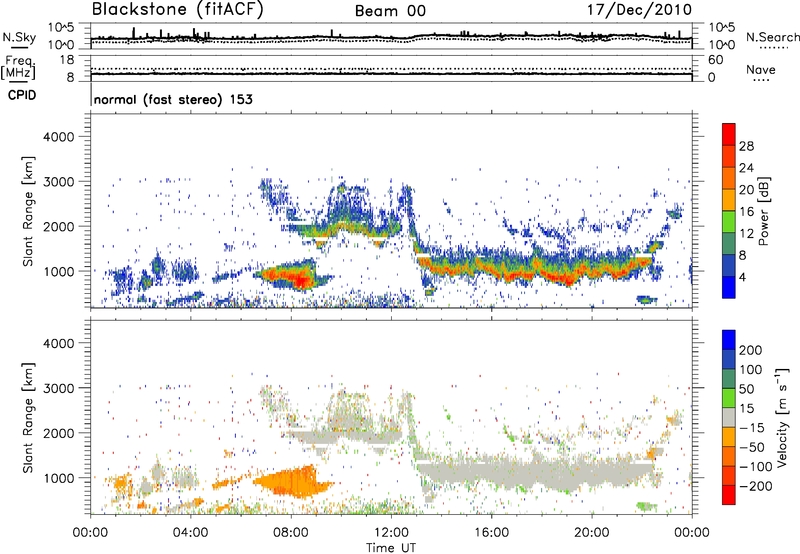Click the "12" power colorbar value
800x554 pixels.
(746, 234)
